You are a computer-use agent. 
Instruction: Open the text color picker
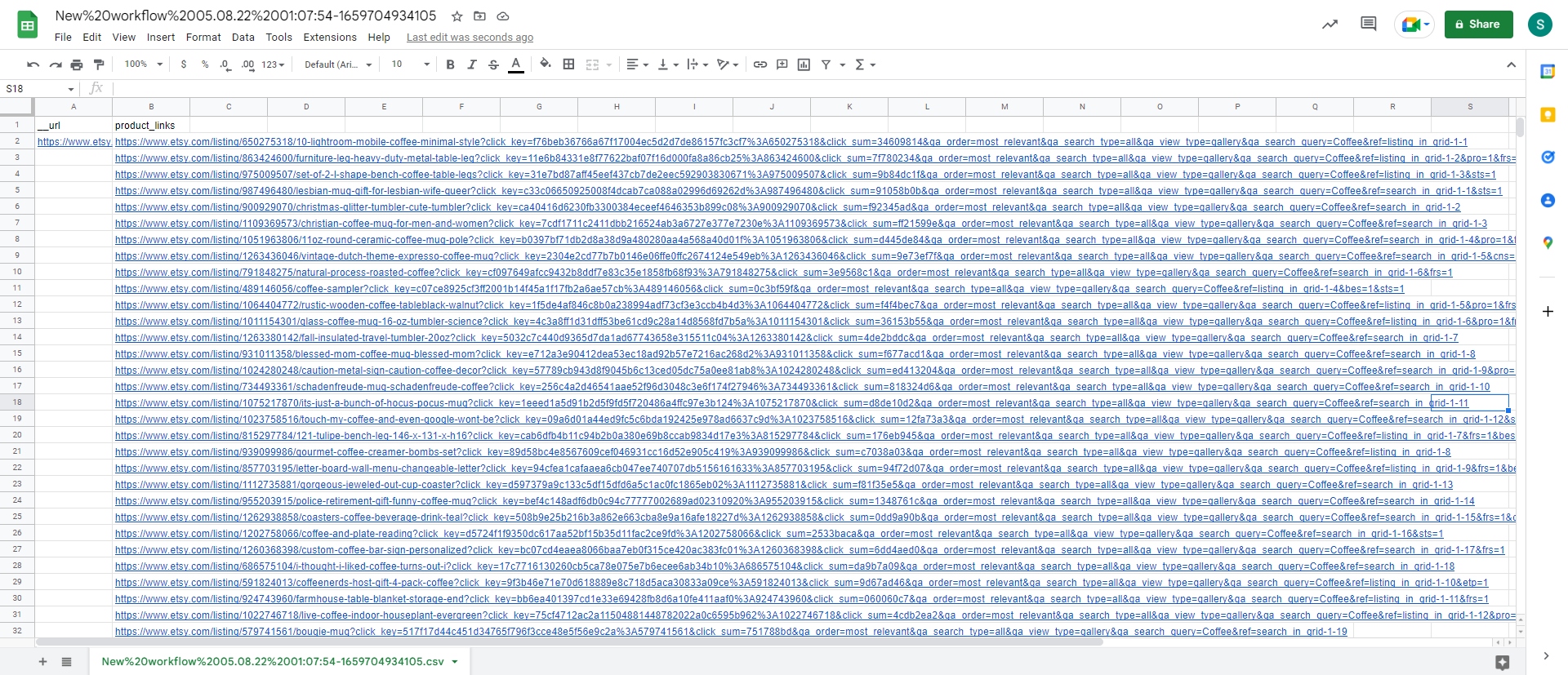516,64
